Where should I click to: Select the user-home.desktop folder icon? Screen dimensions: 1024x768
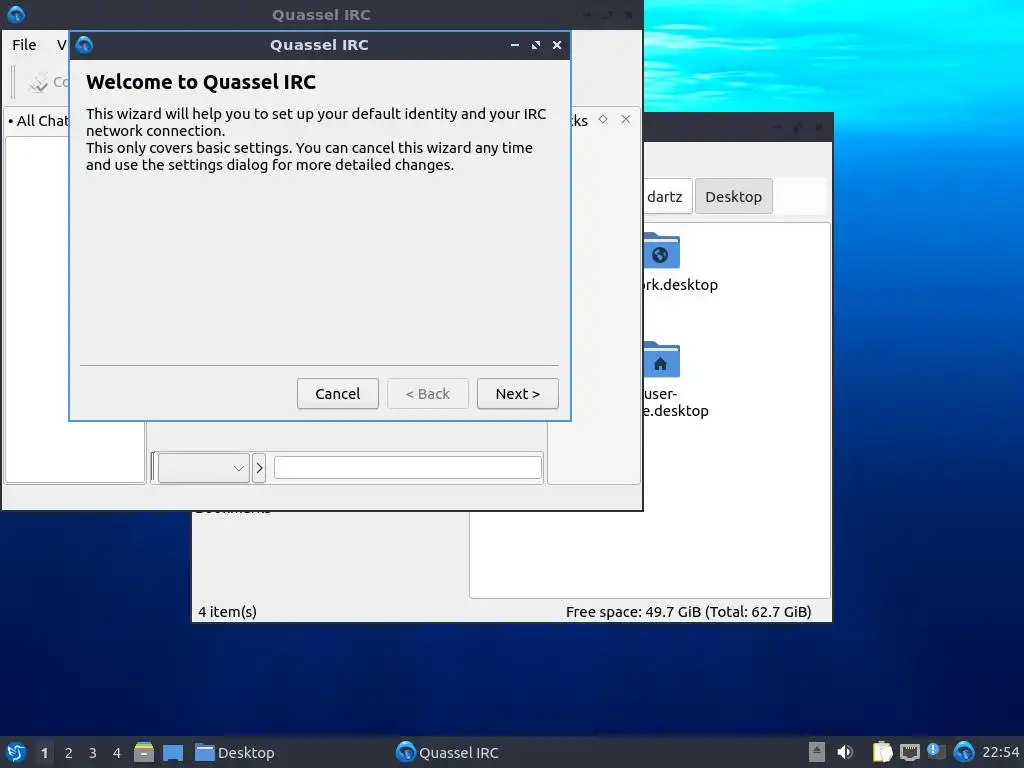[x=661, y=360]
